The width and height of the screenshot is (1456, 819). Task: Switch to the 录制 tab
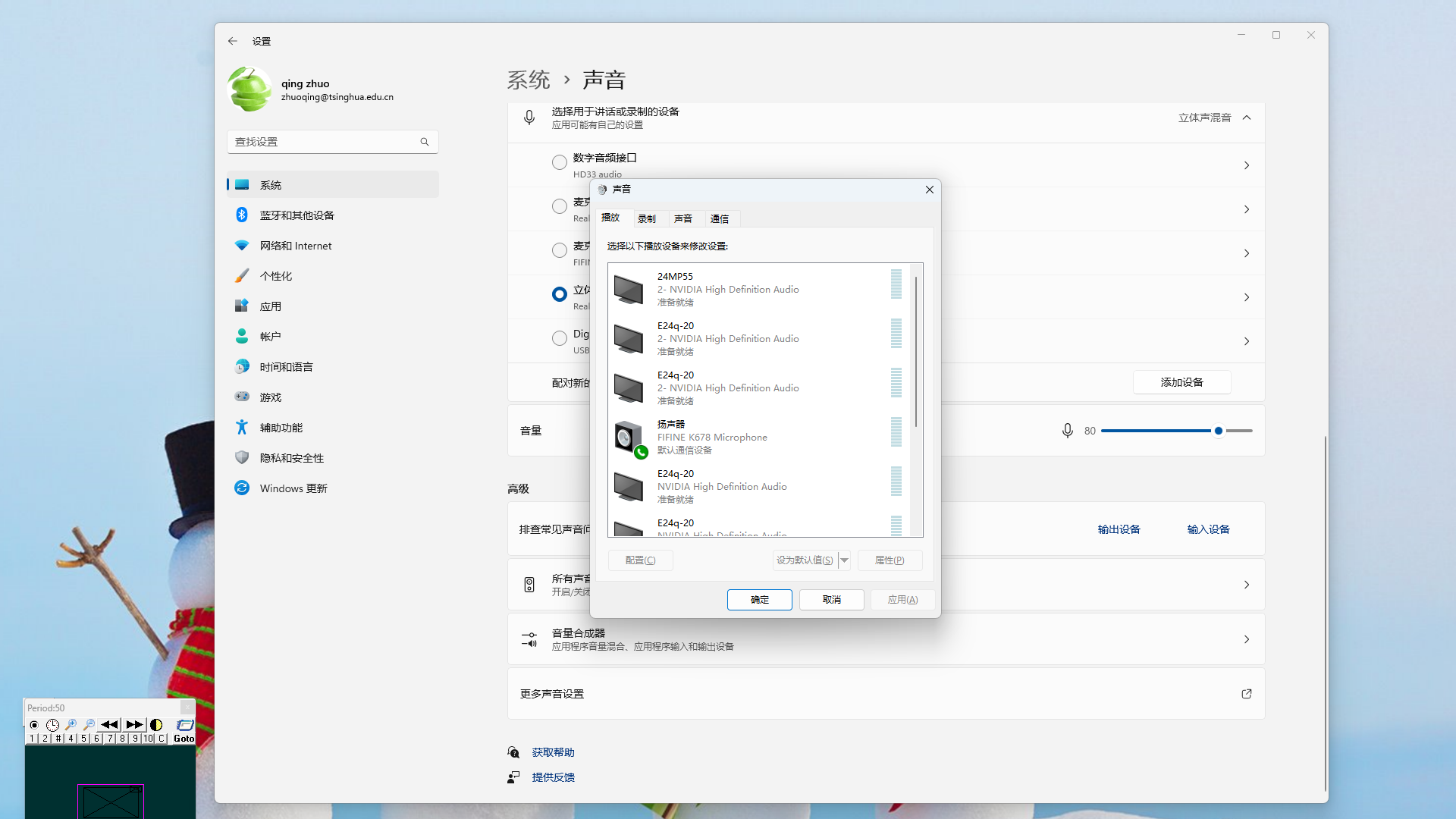click(x=647, y=219)
